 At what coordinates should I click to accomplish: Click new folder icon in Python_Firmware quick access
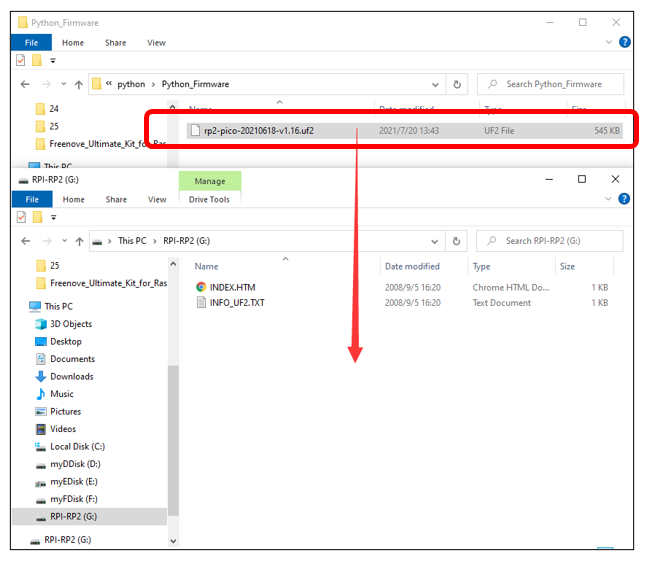pos(37,60)
